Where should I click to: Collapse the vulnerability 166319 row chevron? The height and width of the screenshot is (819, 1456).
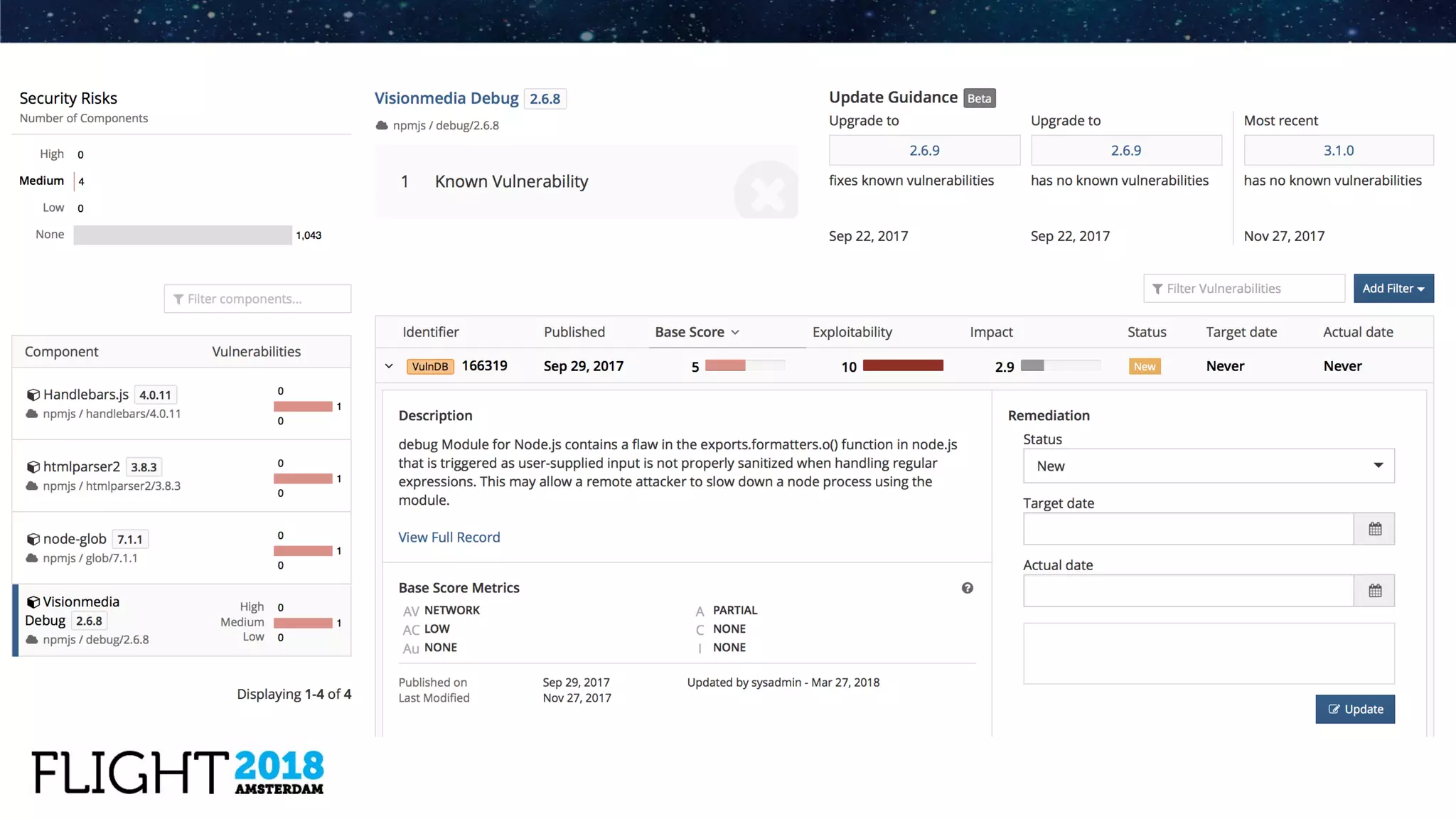(389, 366)
